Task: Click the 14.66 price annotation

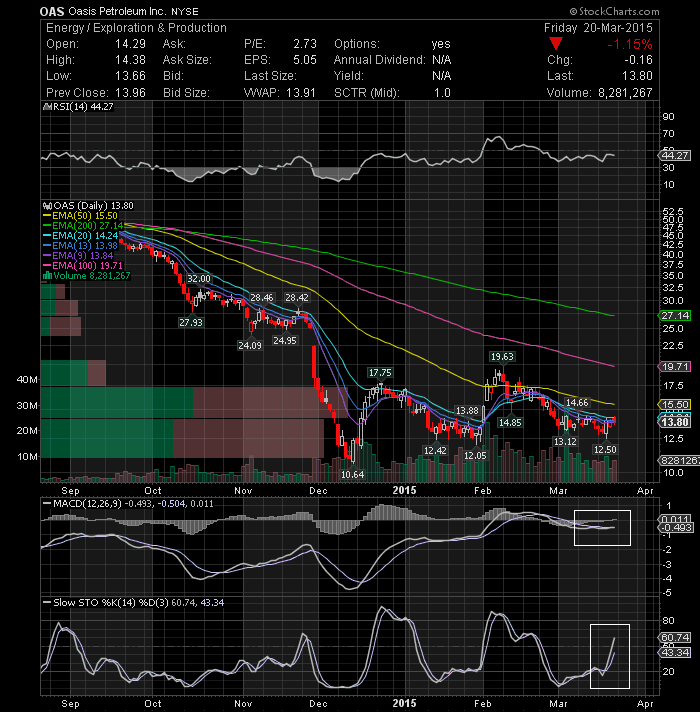Action: point(577,402)
